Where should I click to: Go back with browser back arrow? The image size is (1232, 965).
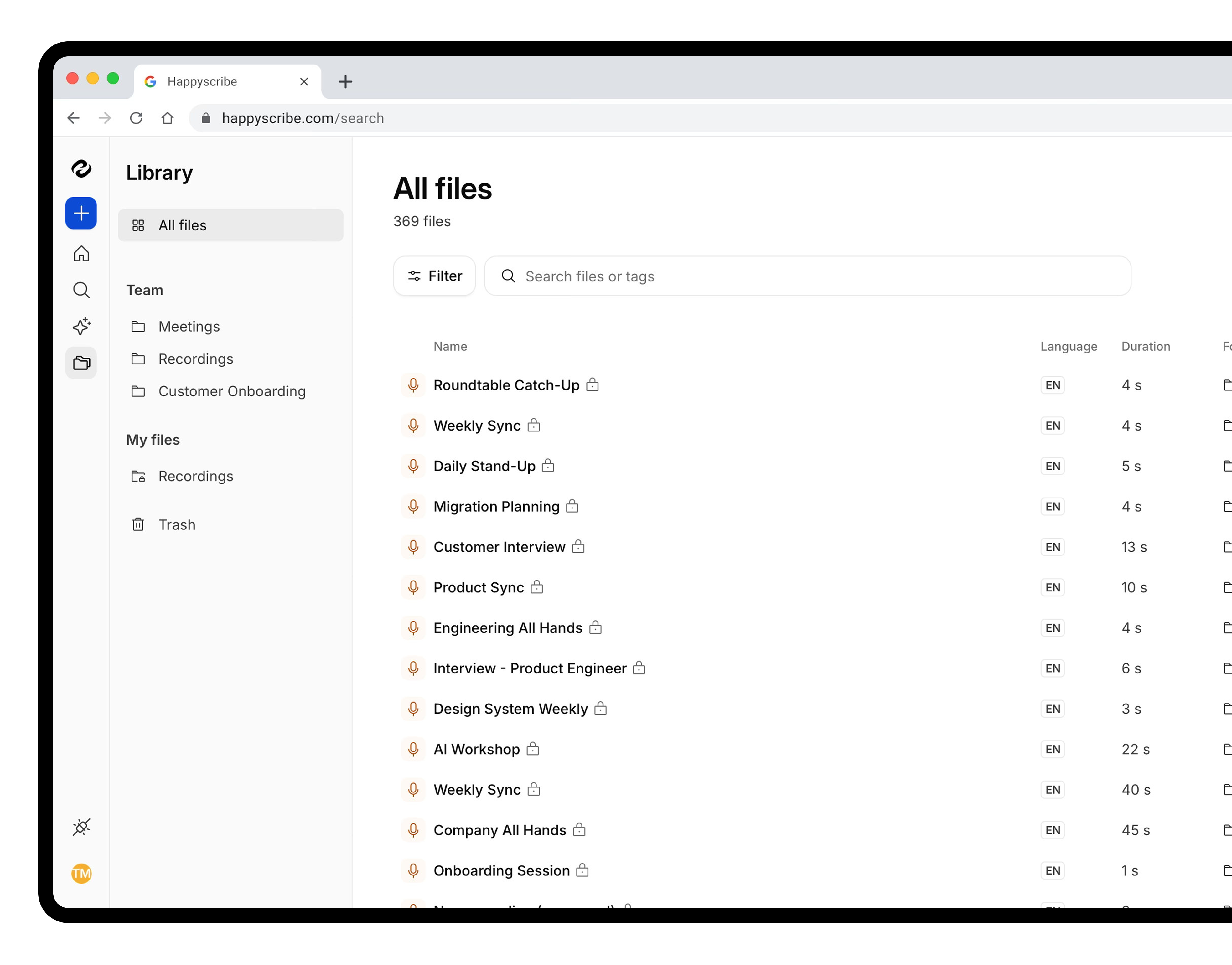coord(74,118)
